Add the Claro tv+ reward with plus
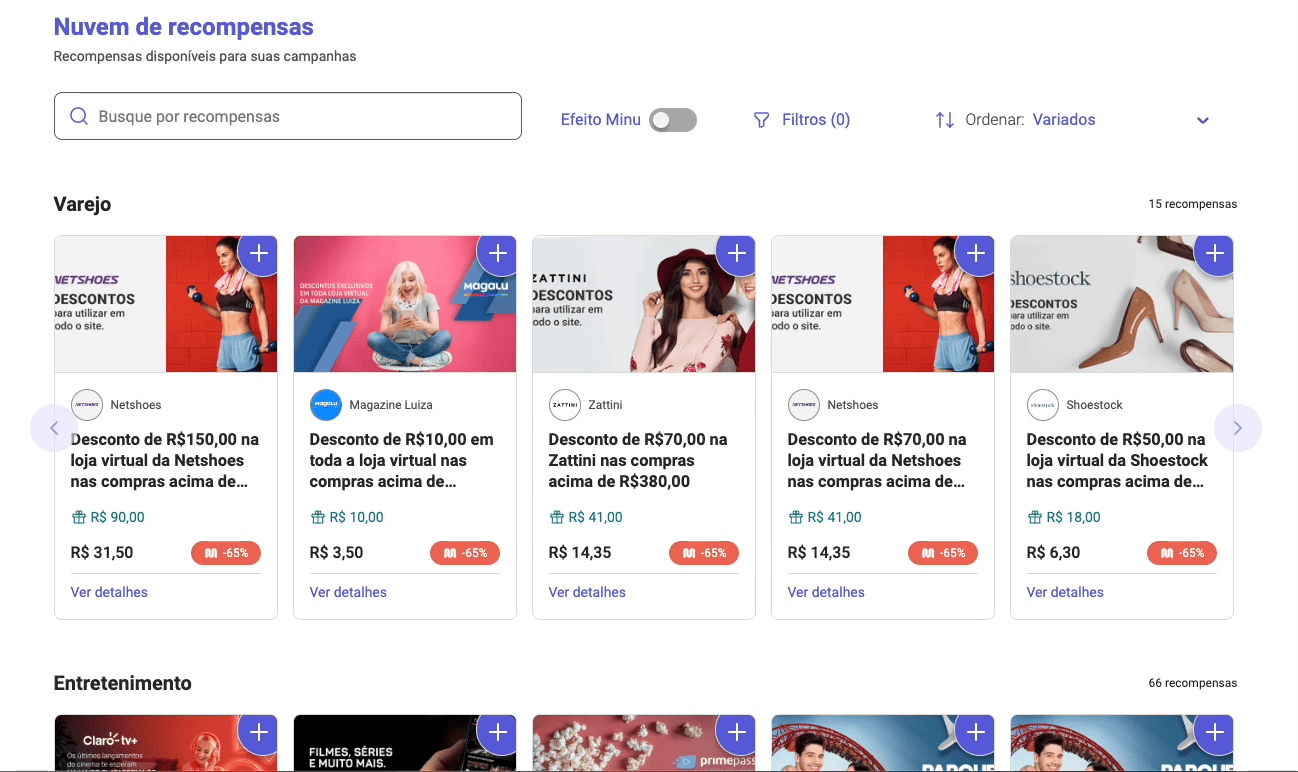Screen dimensions: 1298x772 tap(258, 733)
